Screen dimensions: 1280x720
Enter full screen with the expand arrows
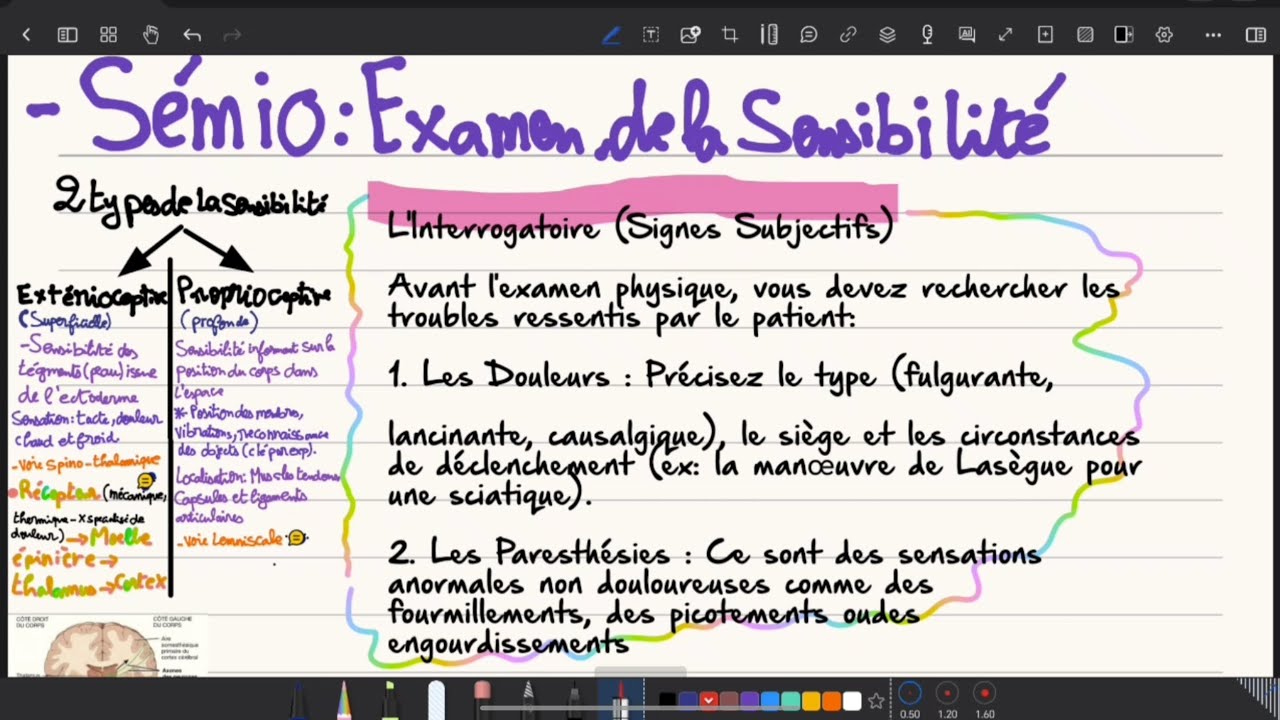coord(1006,35)
